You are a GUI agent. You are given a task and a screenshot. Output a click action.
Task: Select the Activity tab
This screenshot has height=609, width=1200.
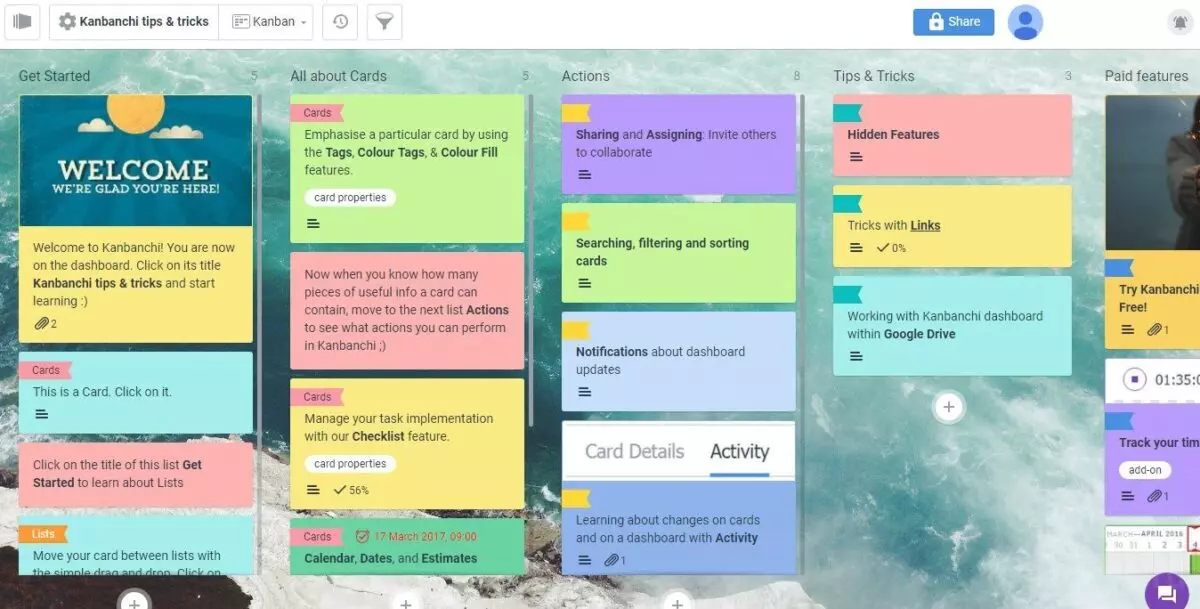(739, 451)
